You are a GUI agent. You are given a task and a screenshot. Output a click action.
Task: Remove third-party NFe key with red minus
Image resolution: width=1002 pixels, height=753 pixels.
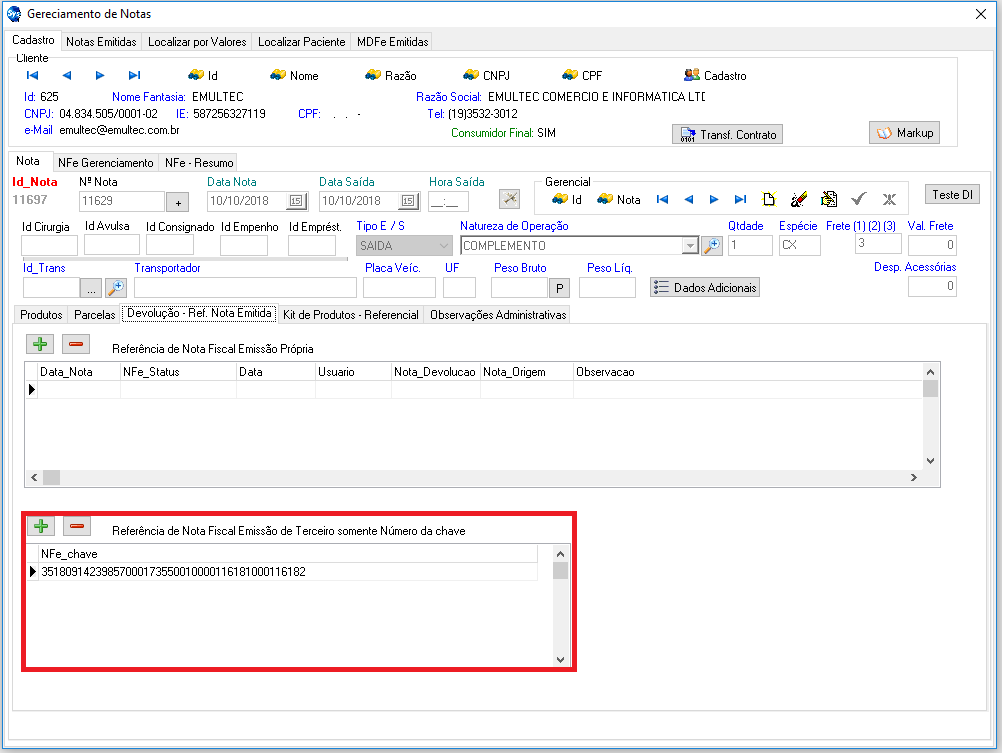(x=77, y=526)
